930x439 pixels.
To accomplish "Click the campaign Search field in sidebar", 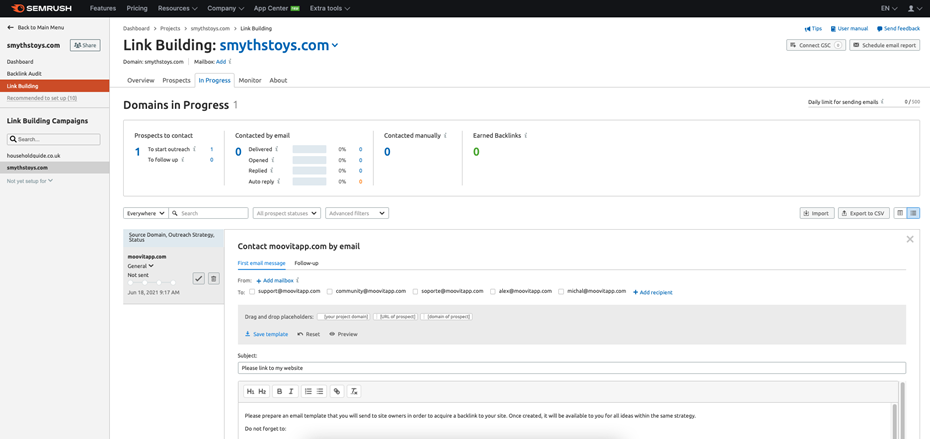I will pyautogui.click(x=54, y=139).
